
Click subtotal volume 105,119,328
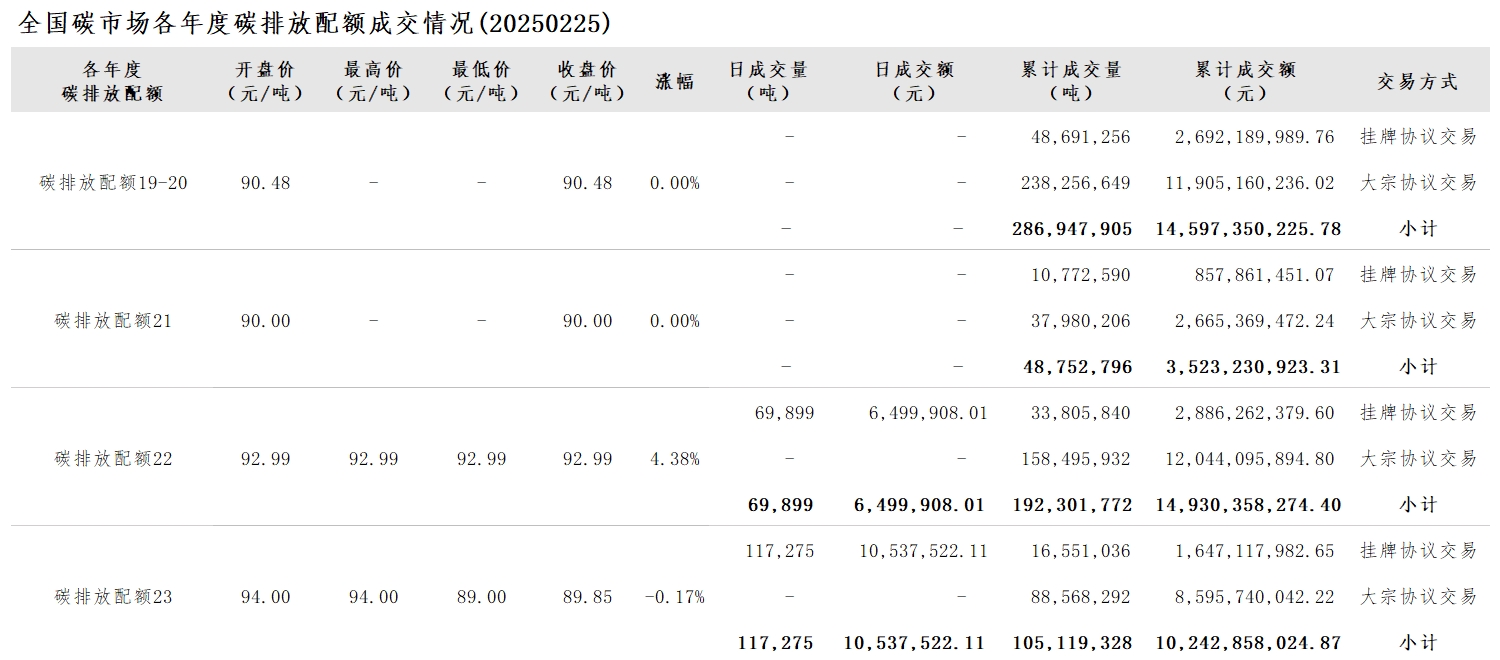click(1072, 643)
